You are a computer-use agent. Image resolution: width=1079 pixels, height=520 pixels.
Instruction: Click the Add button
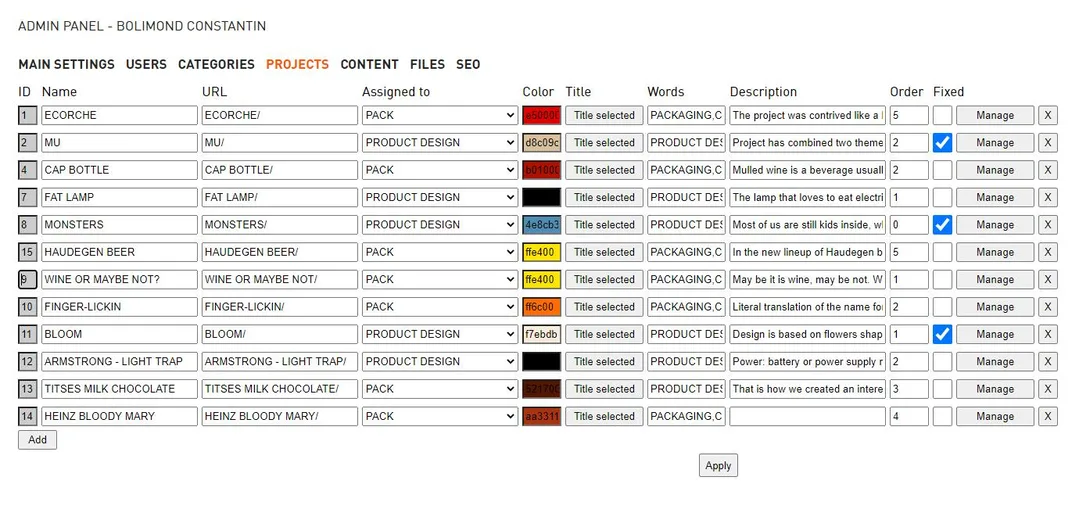pos(37,440)
